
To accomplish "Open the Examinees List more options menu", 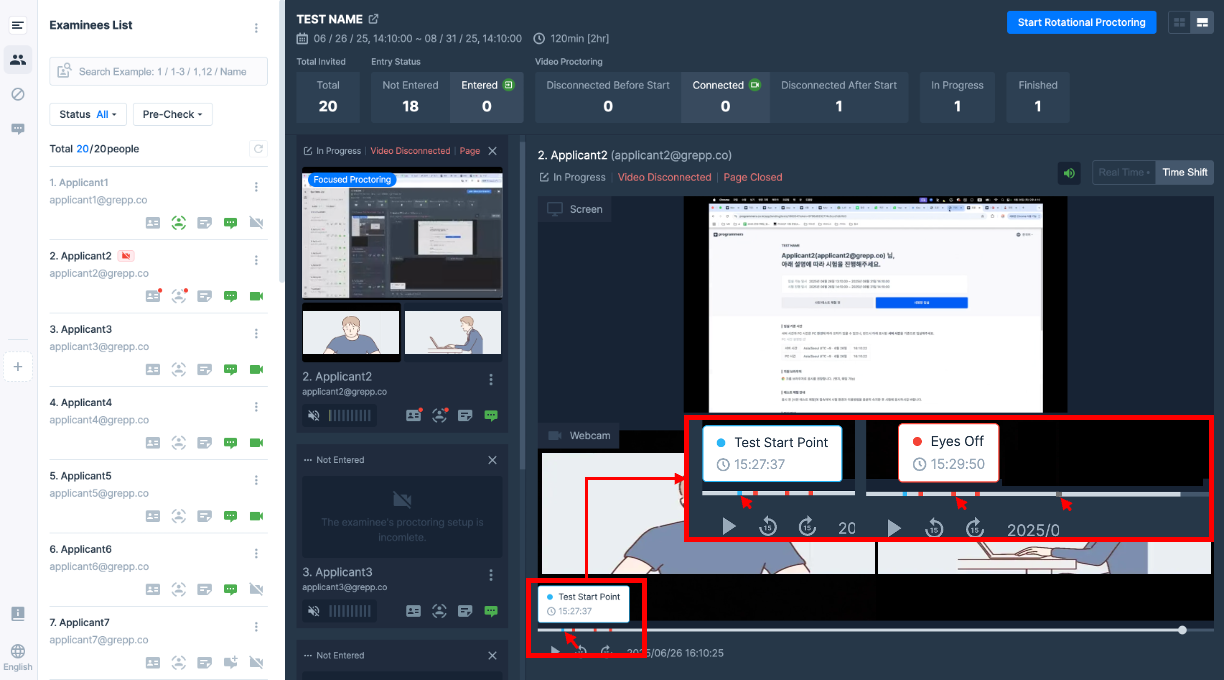I will (x=257, y=28).
